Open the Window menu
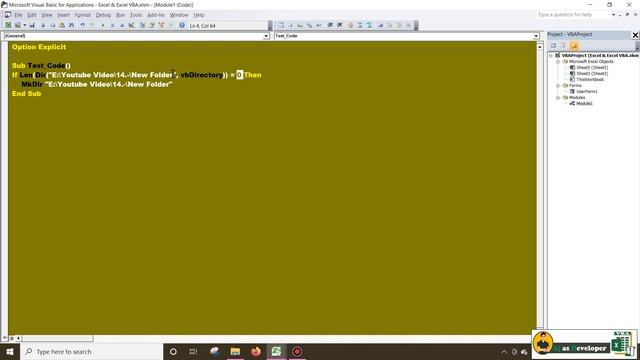The height and width of the screenshot is (360, 640). pos(179,15)
